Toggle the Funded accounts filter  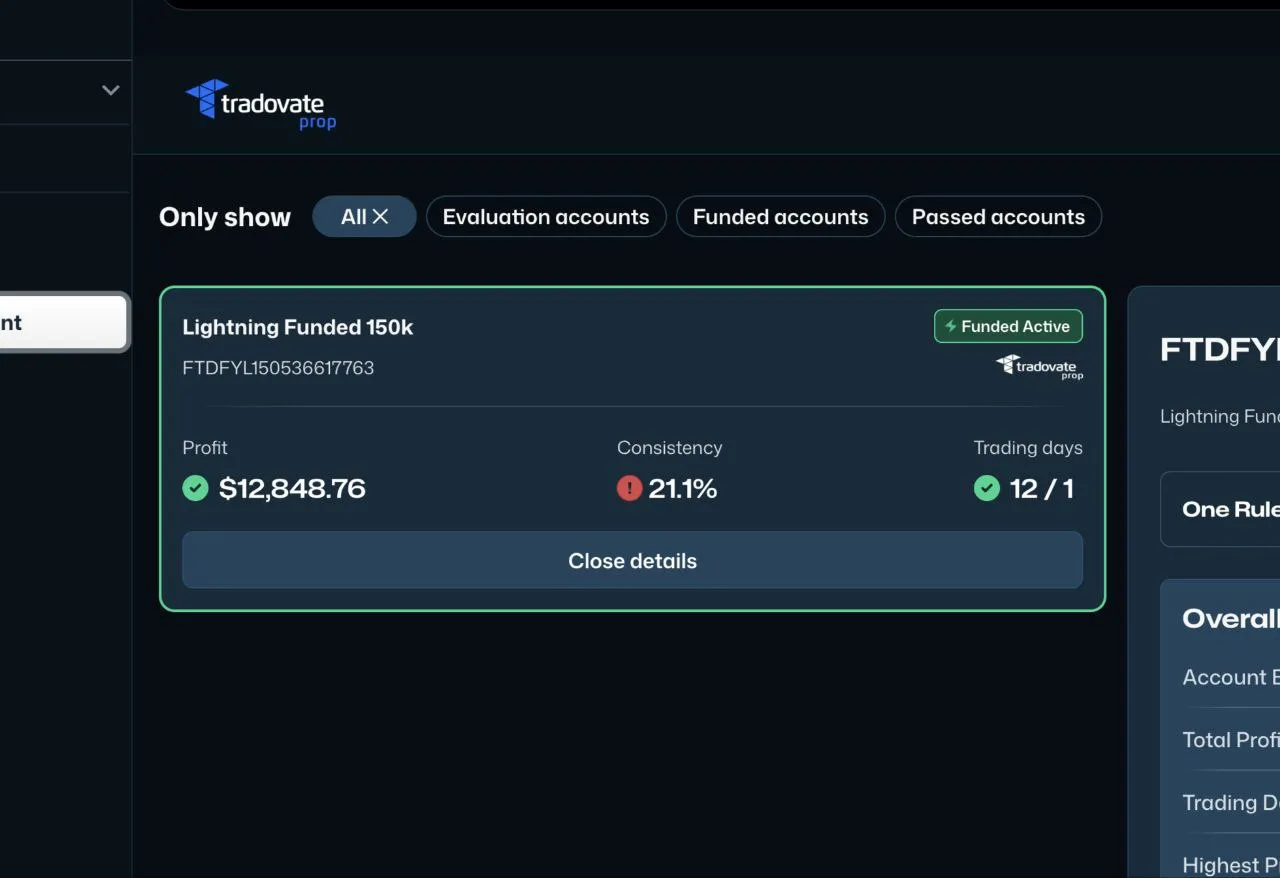pyautogui.click(x=780, y=216)
